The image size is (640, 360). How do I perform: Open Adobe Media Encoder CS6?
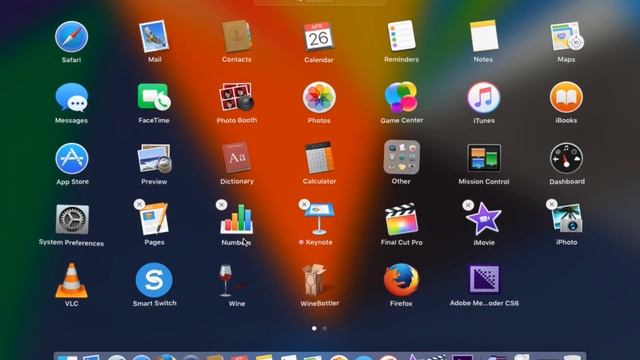click(x=484, y=280)
